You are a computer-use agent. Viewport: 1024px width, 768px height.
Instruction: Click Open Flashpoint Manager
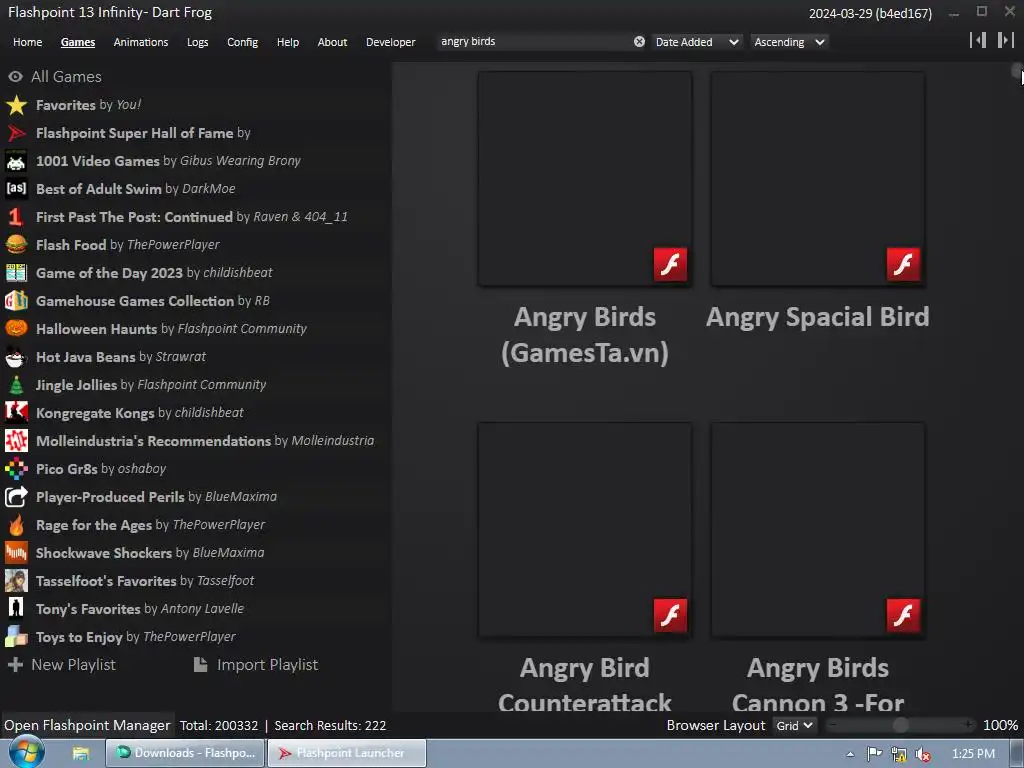87,726
